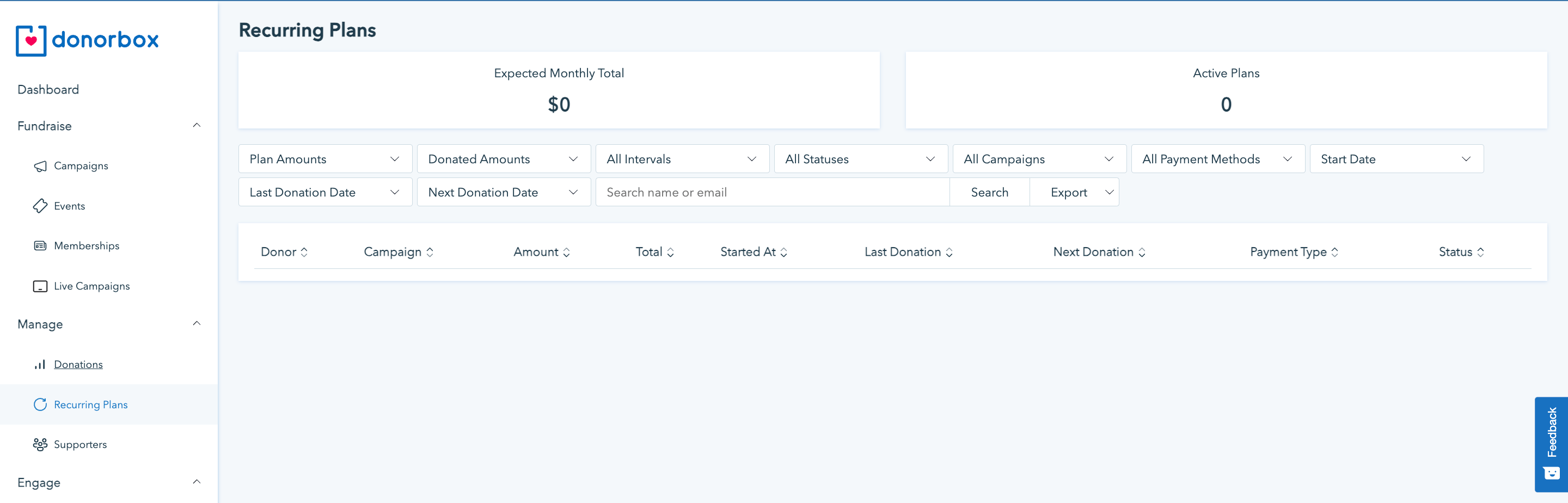Collapse the Manage sidebar section
This screenshot has height=503, width=1568.
click(x=197, y=323)
